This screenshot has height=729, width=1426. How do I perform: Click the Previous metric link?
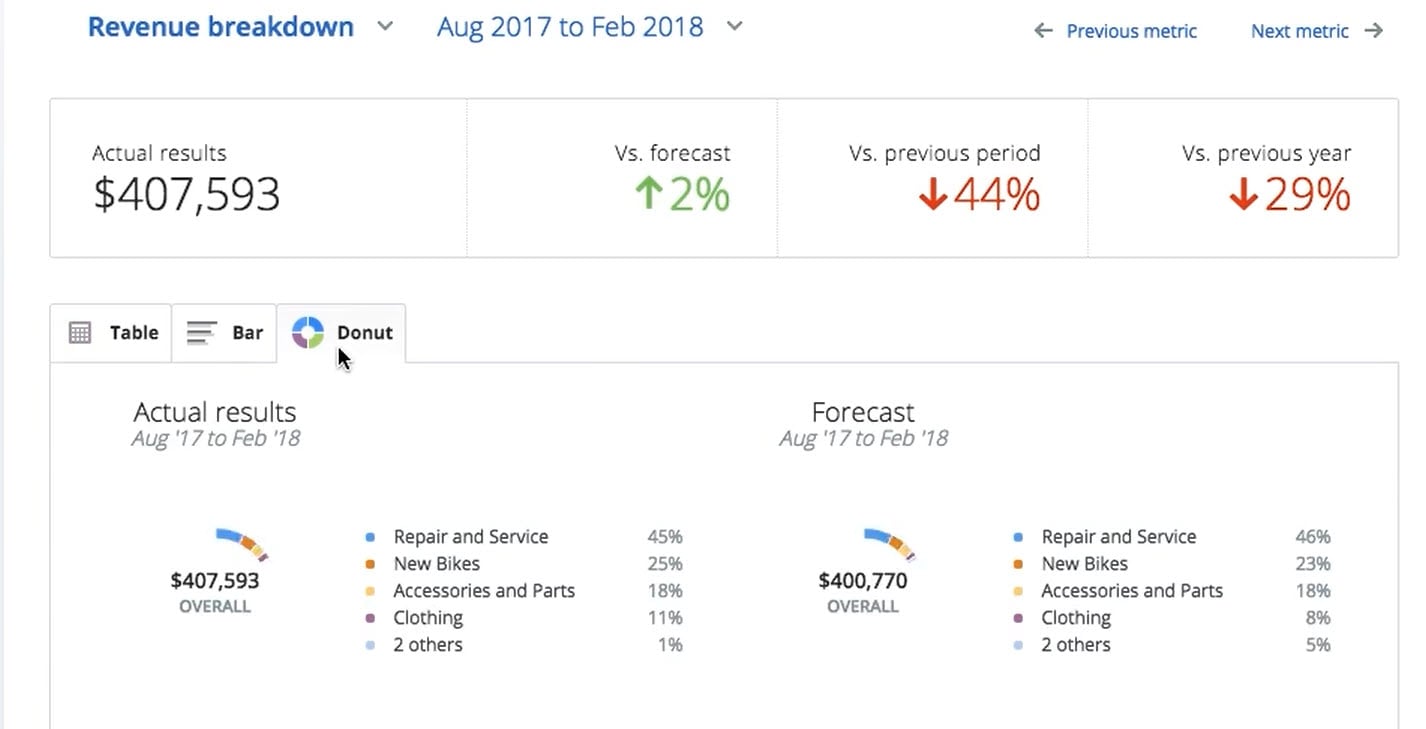tap(1131, 31)
